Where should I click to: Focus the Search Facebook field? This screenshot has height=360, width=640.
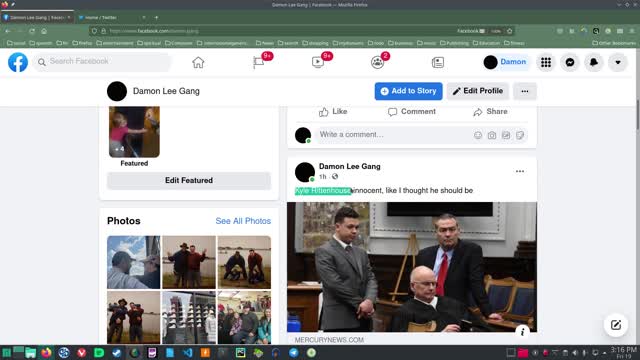tap(102, 62)
